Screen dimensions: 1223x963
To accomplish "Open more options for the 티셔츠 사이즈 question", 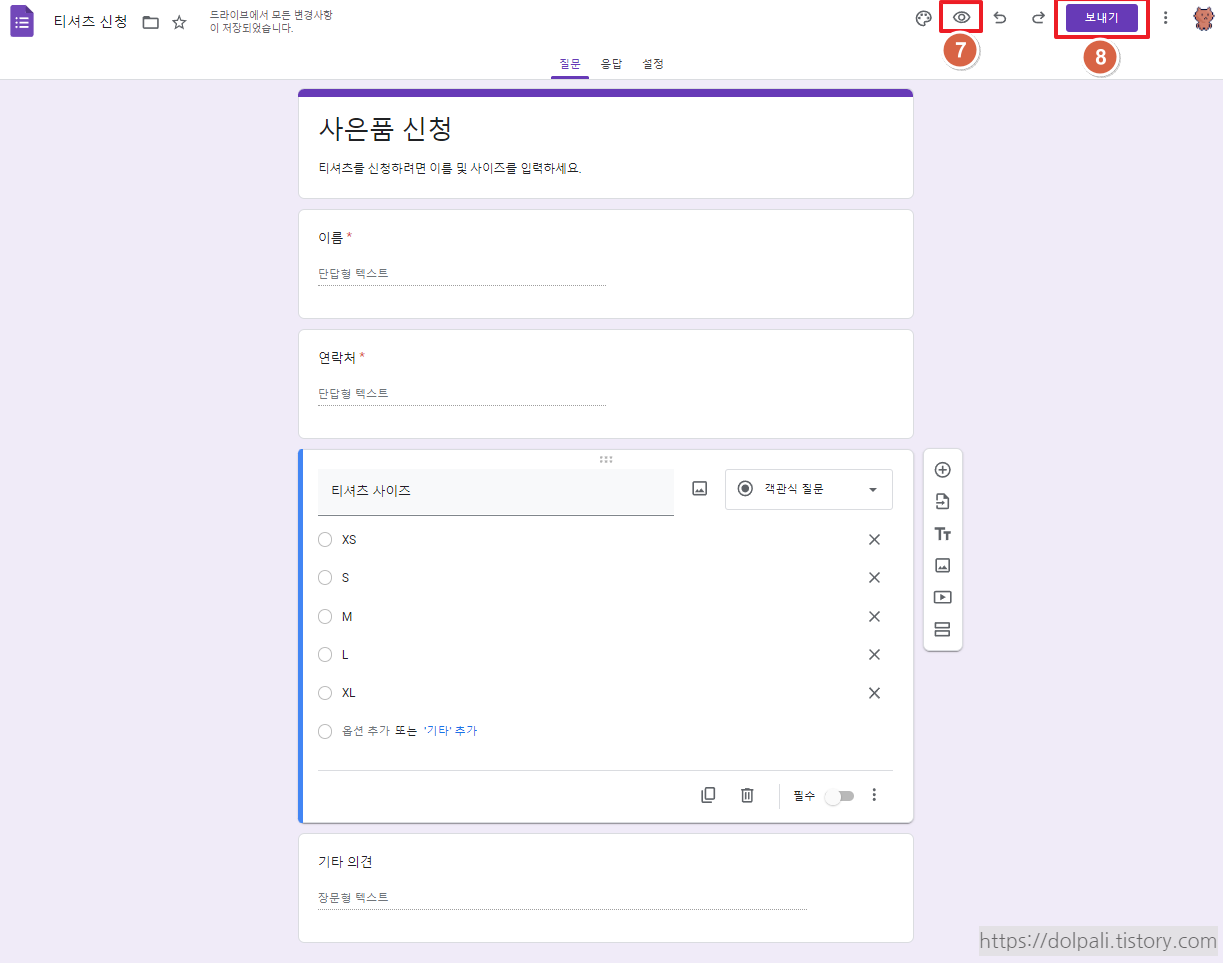I will point(874,794).
